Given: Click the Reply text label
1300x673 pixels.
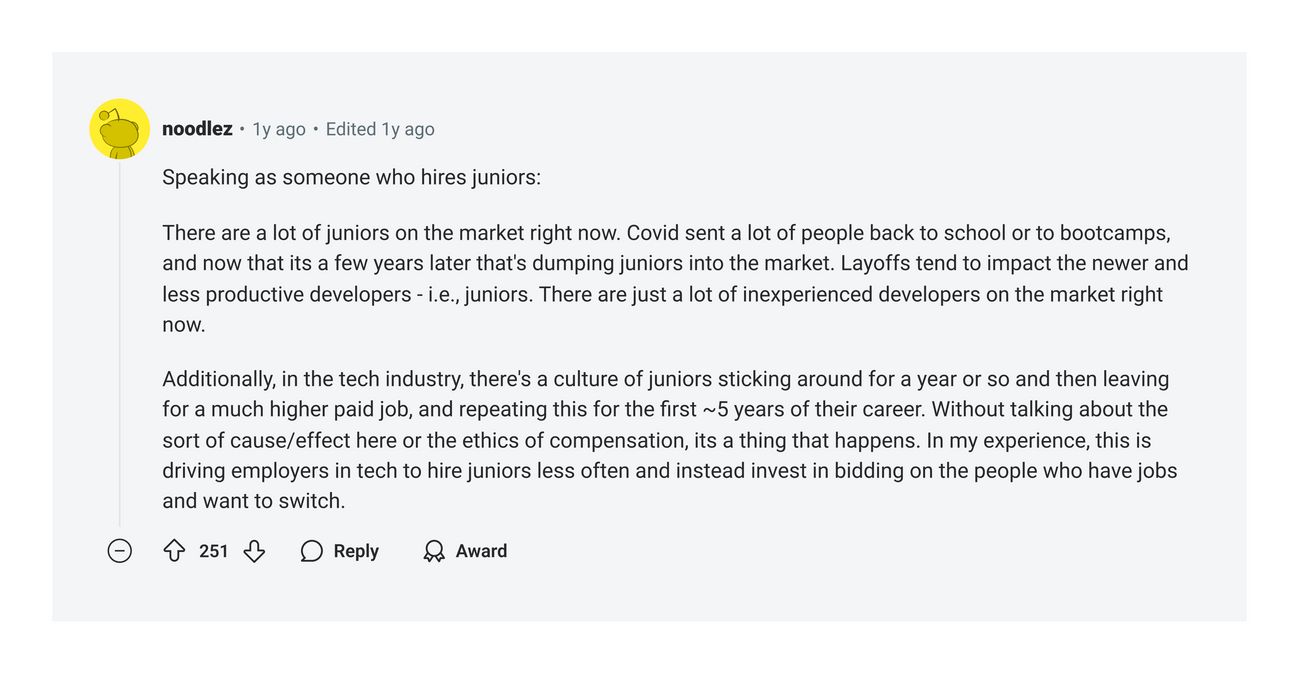Looking at the screenshot, I should 356,551.
